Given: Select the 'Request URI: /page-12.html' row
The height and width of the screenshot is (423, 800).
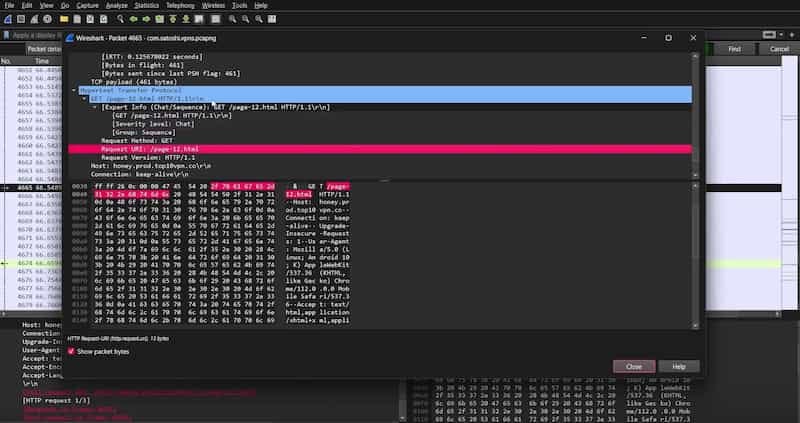Looking at the screenshot, I should tap(380, 149).
